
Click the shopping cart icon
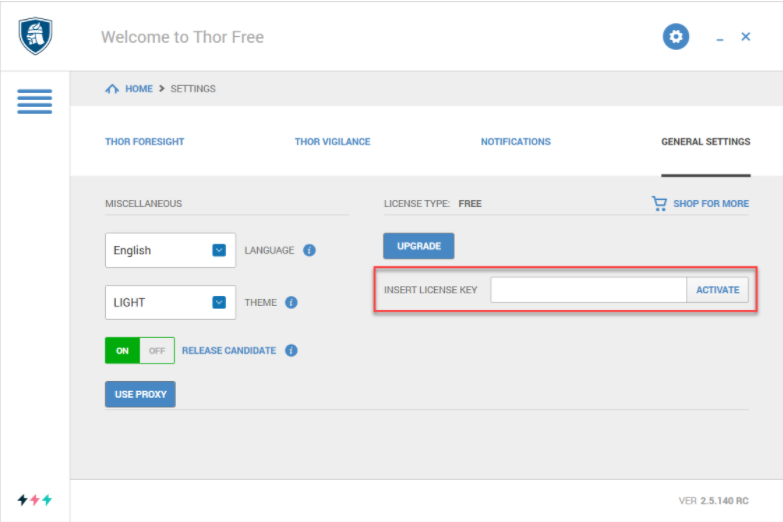click(x=659, y=203)
